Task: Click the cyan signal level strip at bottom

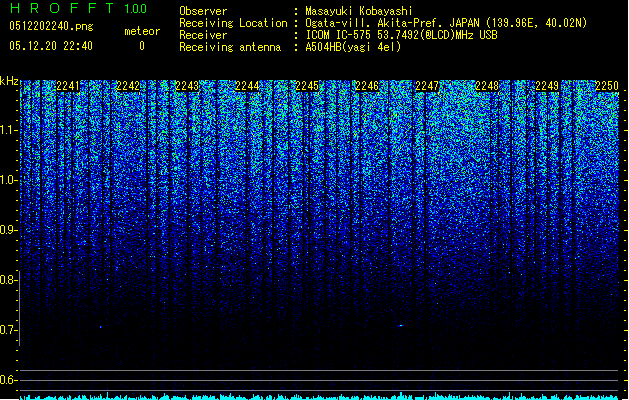Action: tap(319, 397)
